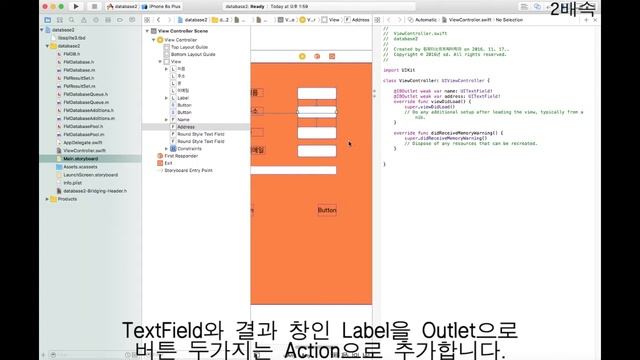The image size is (640, 360).
Task: Select View Controller icon in scene dock
Action: 302,56
